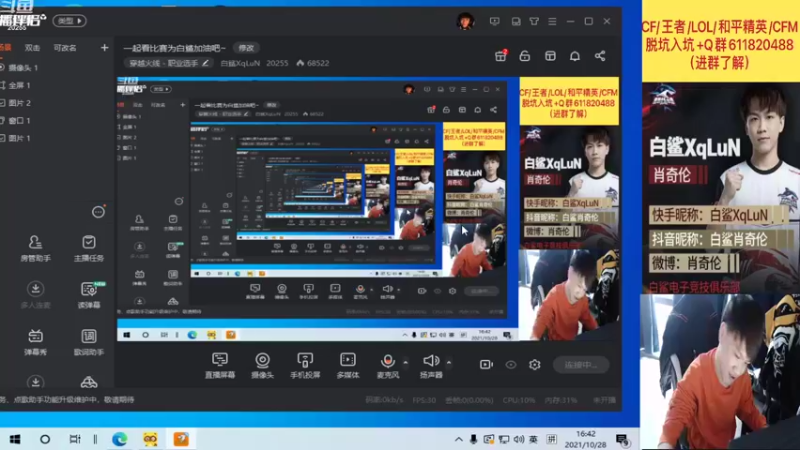Open 主播任务 streamer tasks
The height and width of the screenshot is (450, 800).
[x=89, y=248]
